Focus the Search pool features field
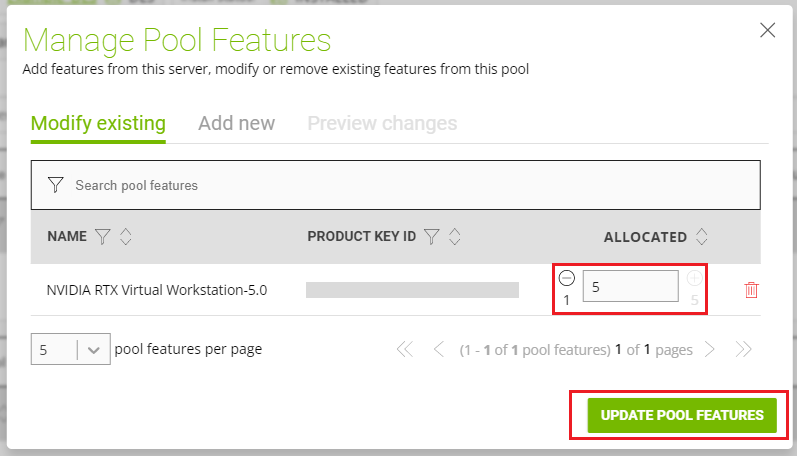 click(x=400, y=185)
